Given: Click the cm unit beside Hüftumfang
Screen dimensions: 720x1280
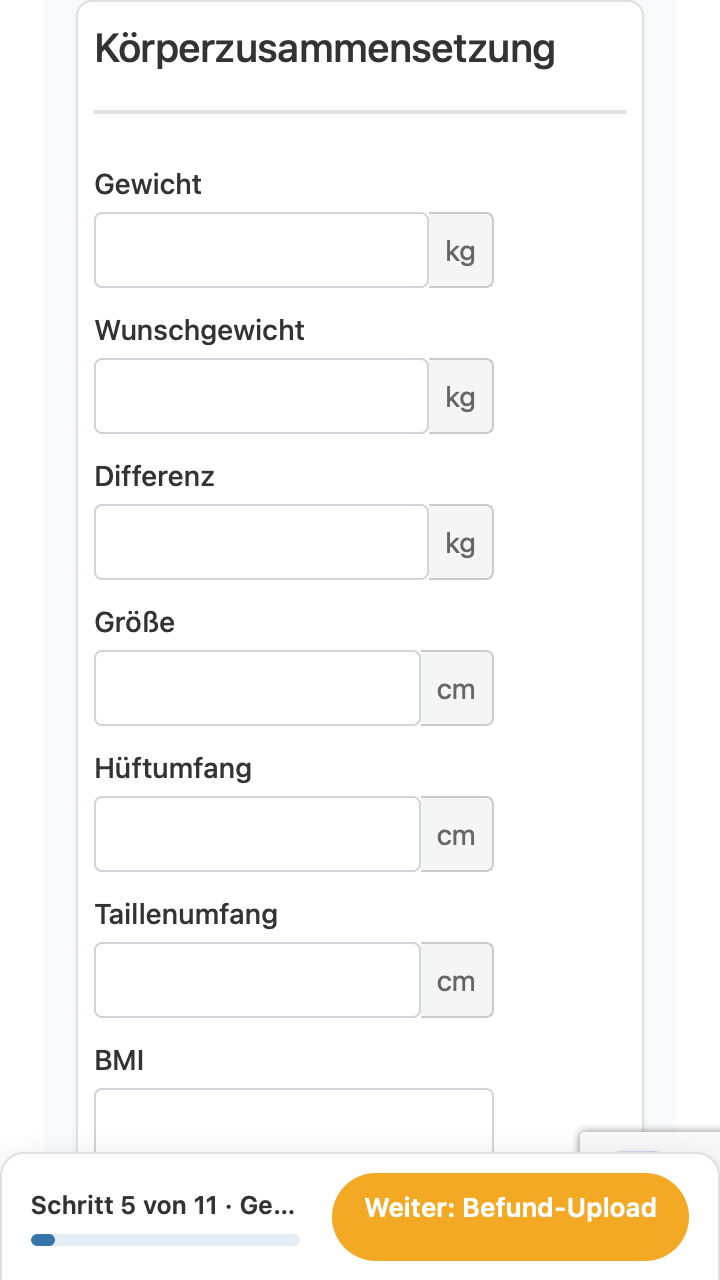Looking at the screenshot, I should point(456,834).
